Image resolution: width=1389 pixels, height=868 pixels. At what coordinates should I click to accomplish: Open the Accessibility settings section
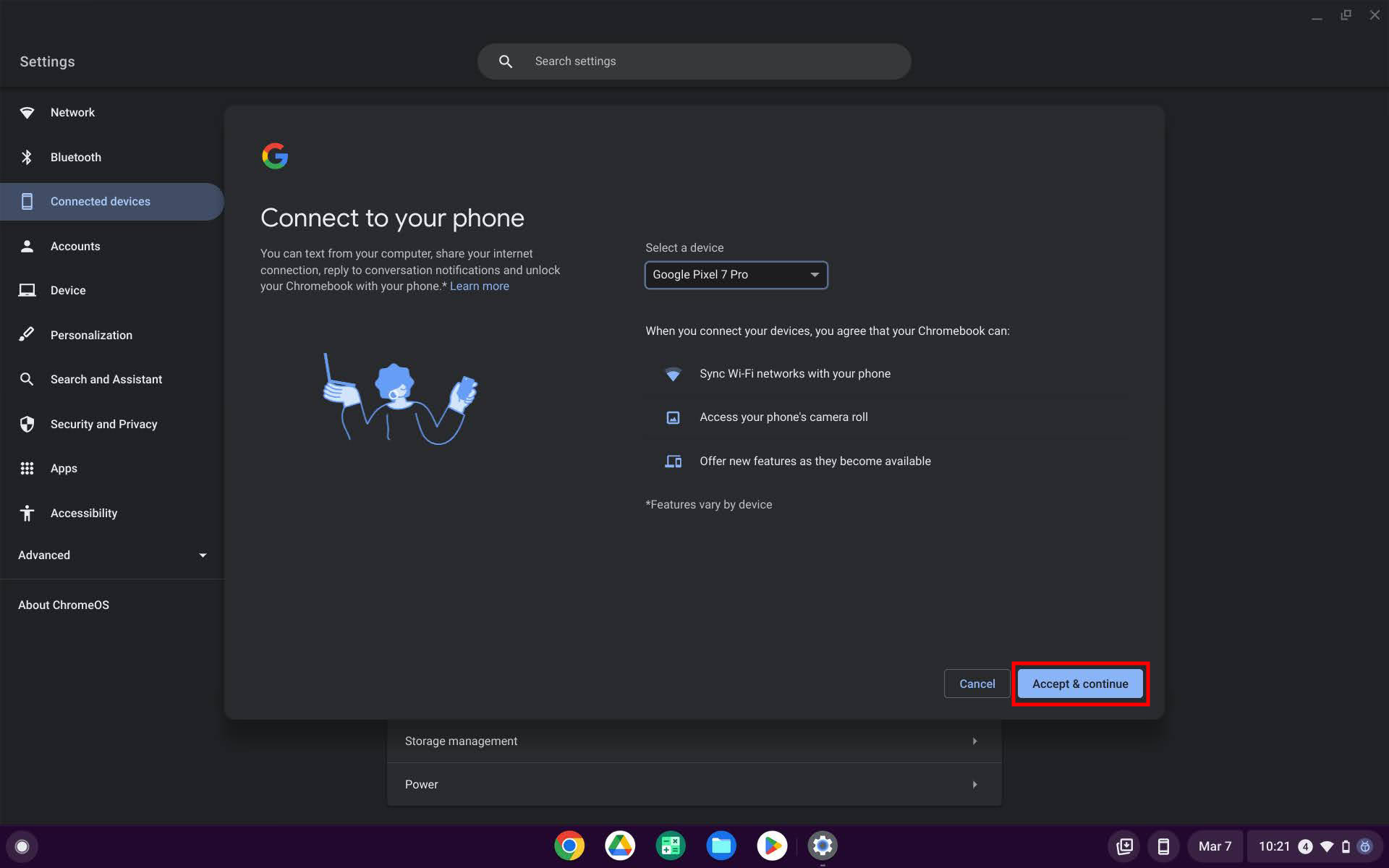(x=83, y=513)
